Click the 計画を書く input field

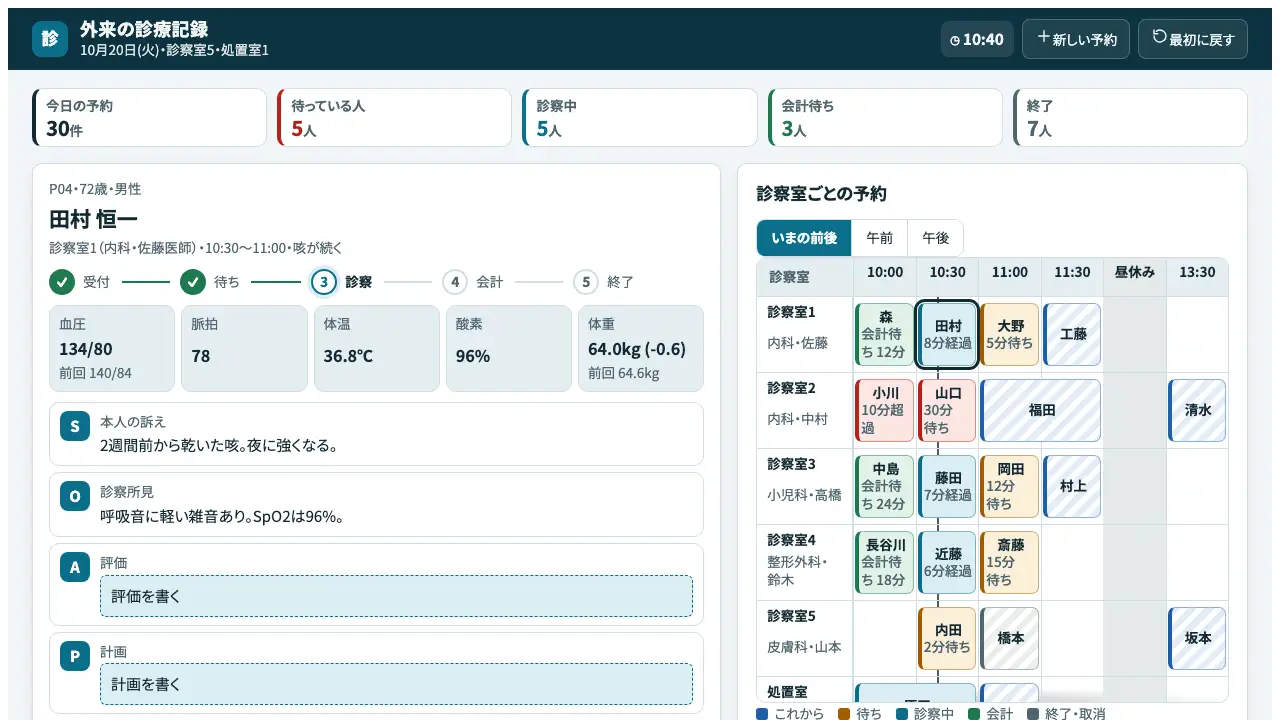click(396, 685)
